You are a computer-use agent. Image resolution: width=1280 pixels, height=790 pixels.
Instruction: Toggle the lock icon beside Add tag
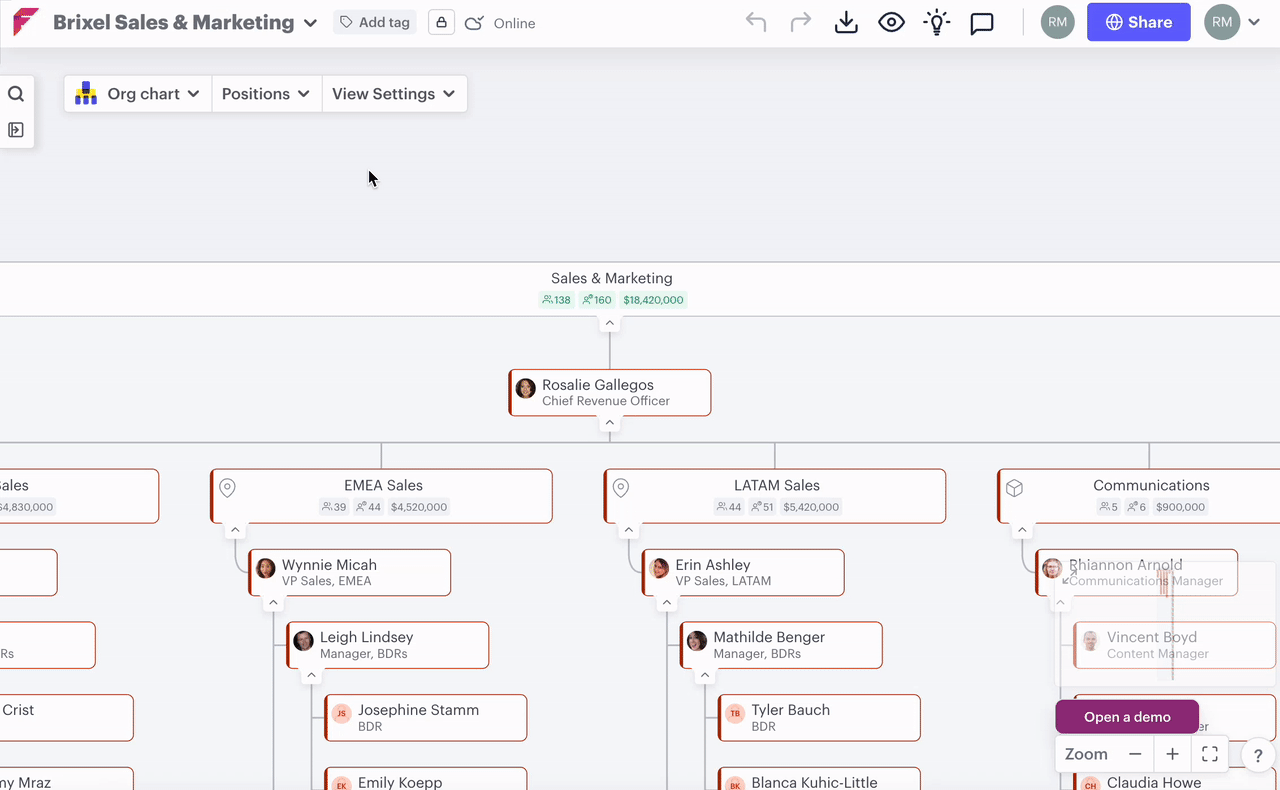(441, 22)
